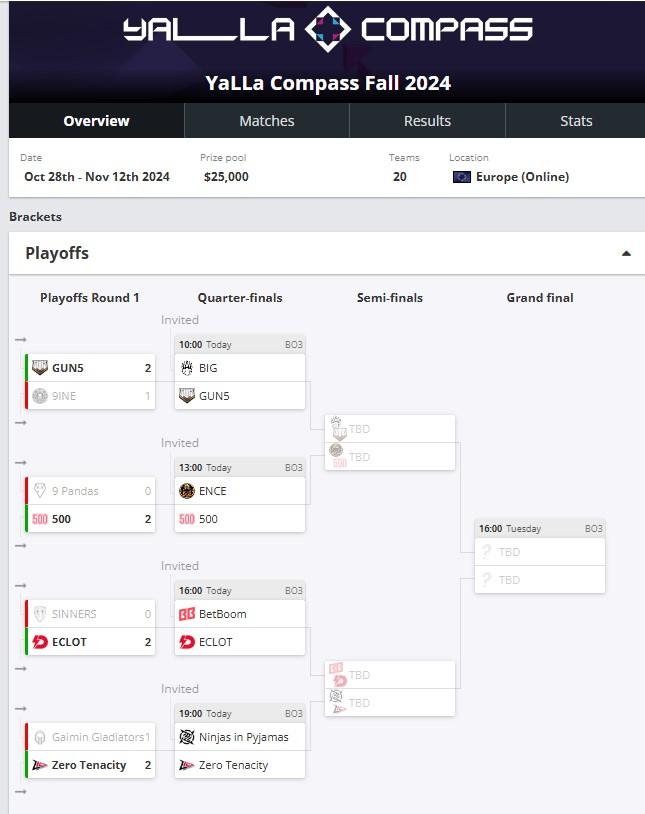
Task: Switch to the Results tab
Action: pyautogui.click(x=427, y=120)
